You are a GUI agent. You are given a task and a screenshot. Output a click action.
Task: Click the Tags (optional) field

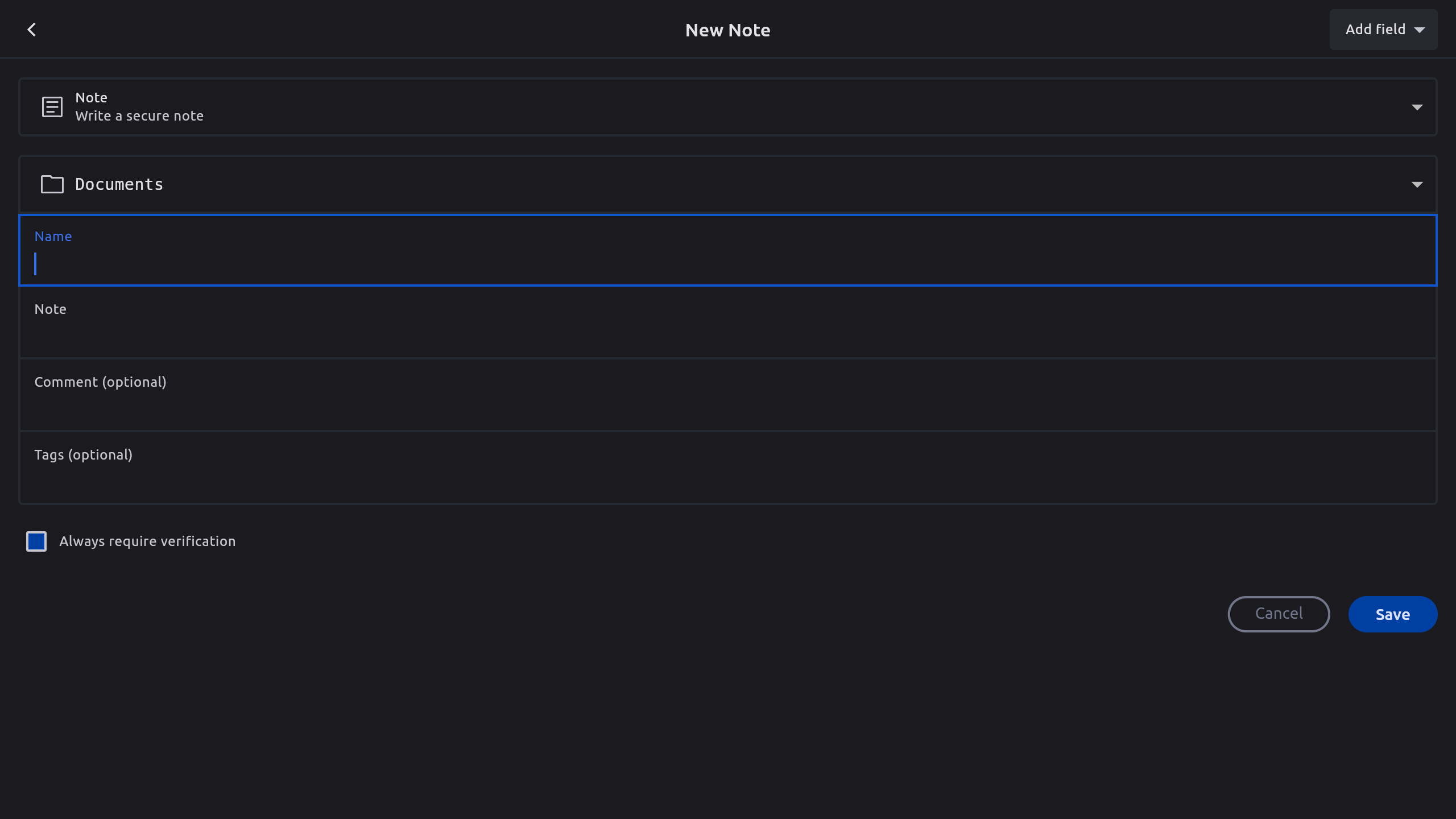728,475
